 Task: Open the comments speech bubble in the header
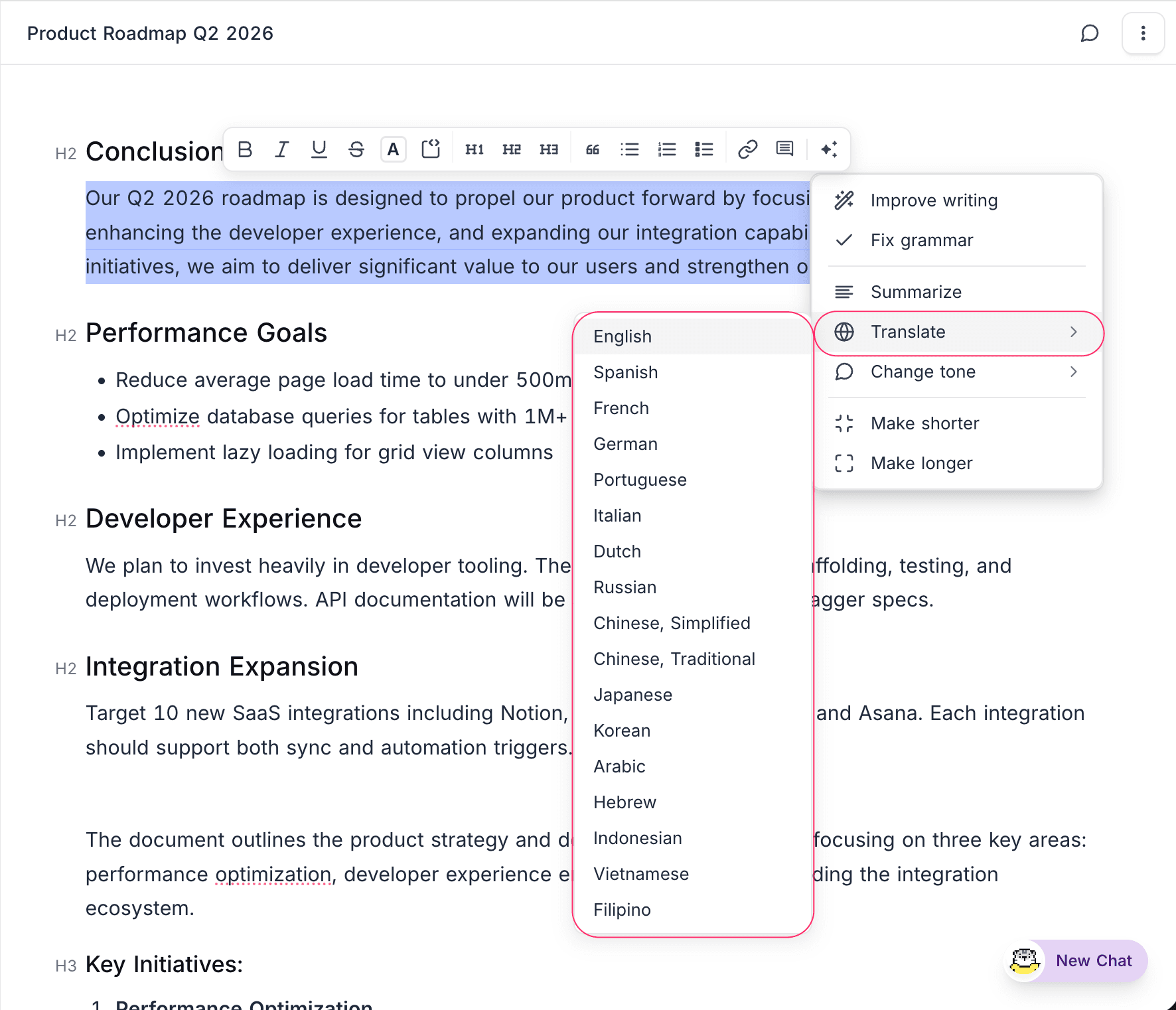click(x=1090, y=33)
